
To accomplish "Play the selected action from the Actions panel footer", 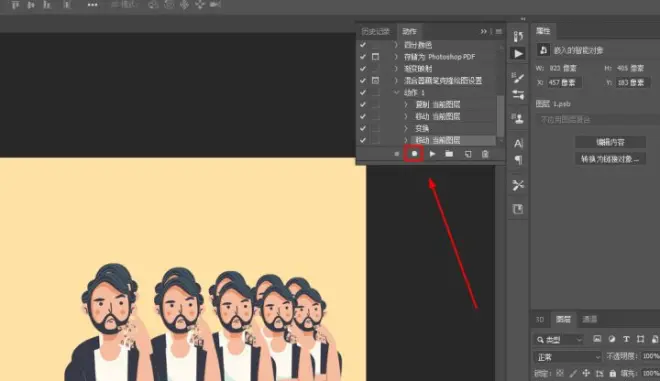I will (x=432, y=154).
